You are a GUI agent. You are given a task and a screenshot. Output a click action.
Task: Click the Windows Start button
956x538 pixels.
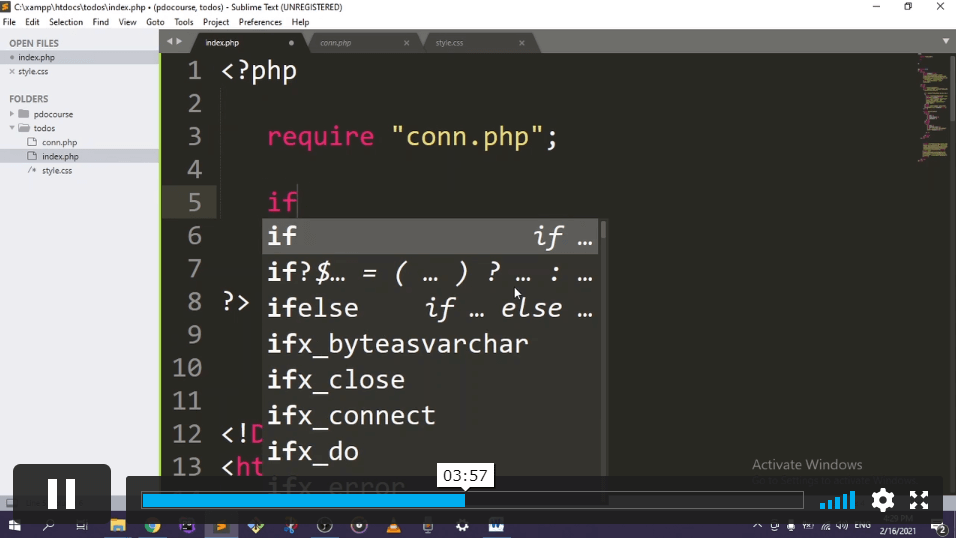[x=14, y=526]
